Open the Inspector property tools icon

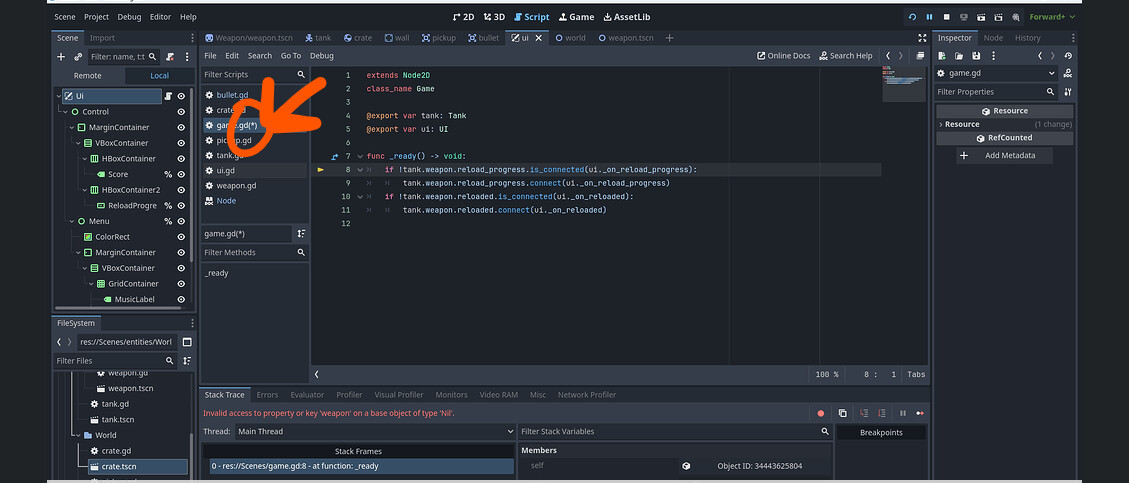tap(1068, 92)
